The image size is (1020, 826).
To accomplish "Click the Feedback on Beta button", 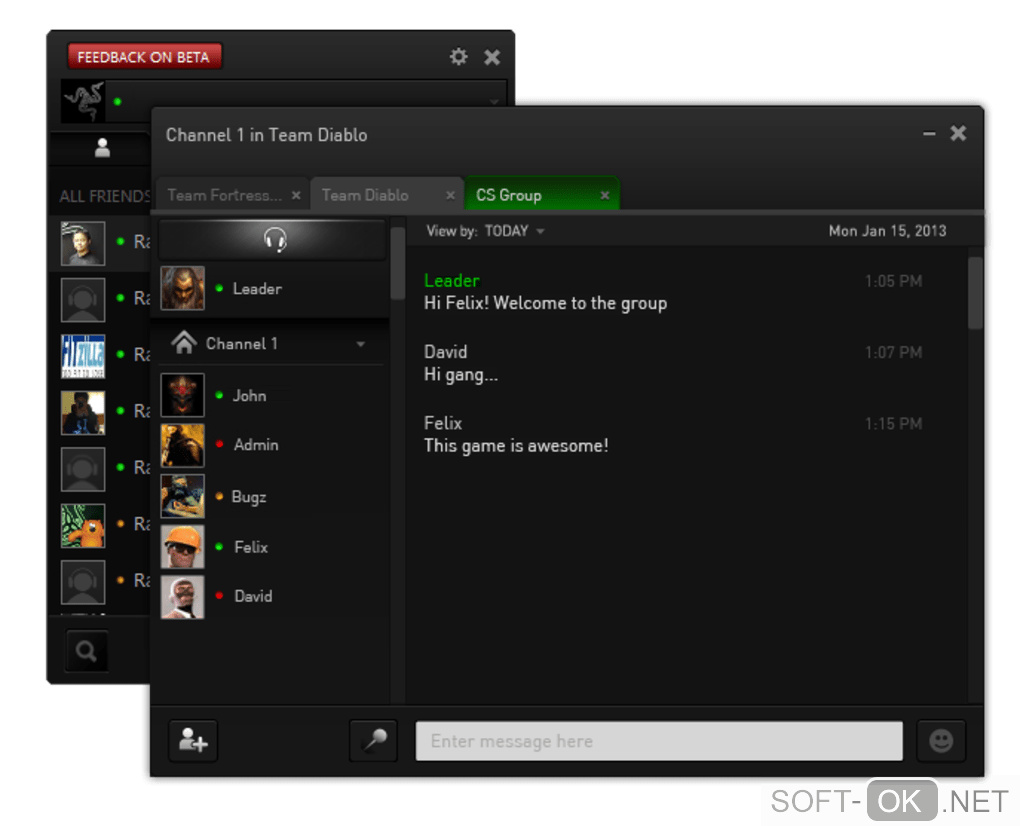I will point(144,57).
